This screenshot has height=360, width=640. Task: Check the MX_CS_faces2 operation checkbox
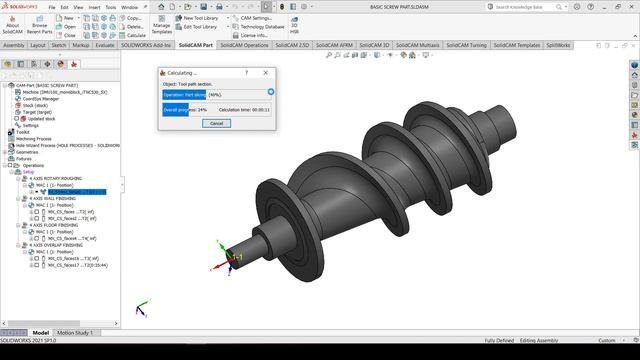coord(37,218)
